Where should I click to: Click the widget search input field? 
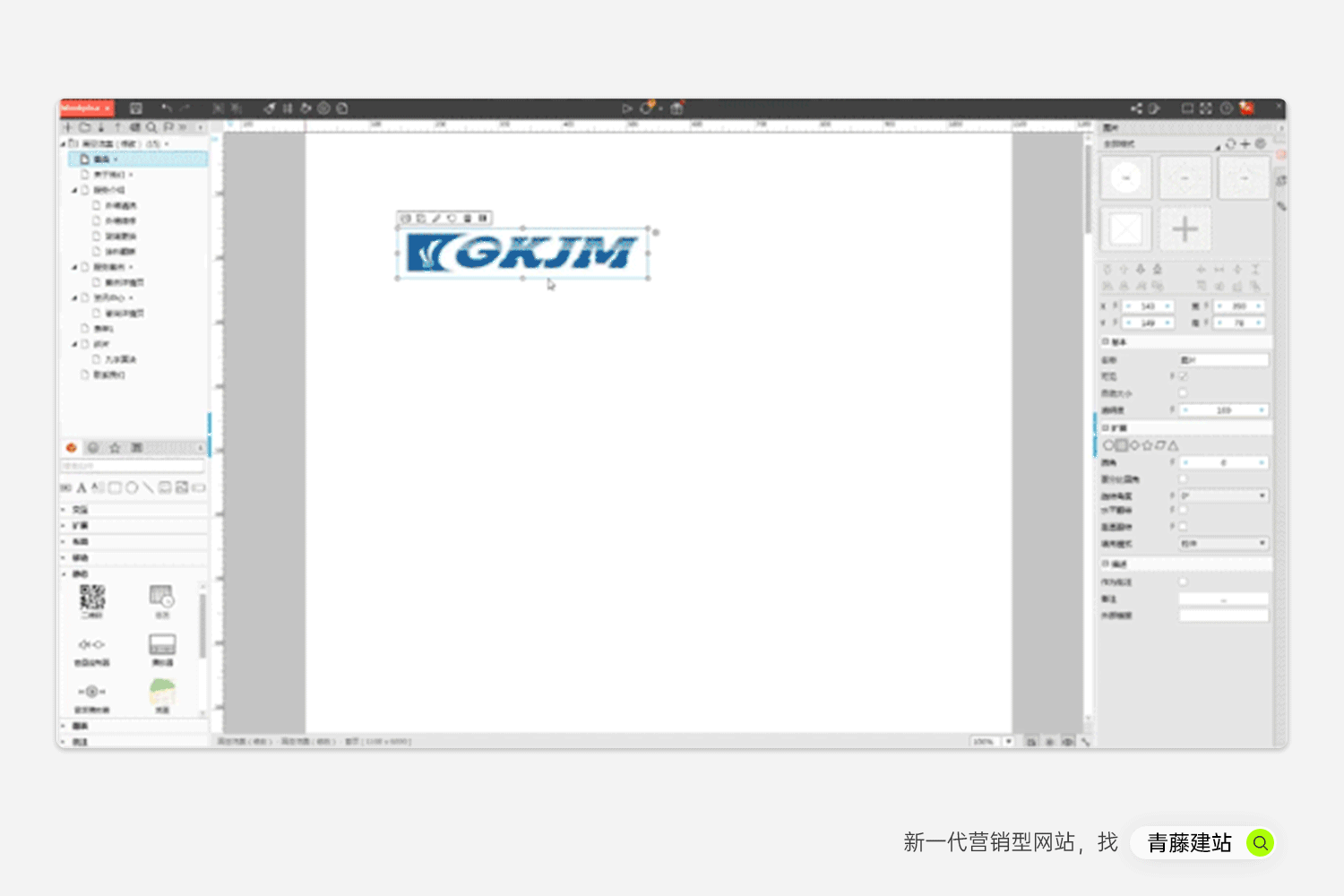(133, 466)
